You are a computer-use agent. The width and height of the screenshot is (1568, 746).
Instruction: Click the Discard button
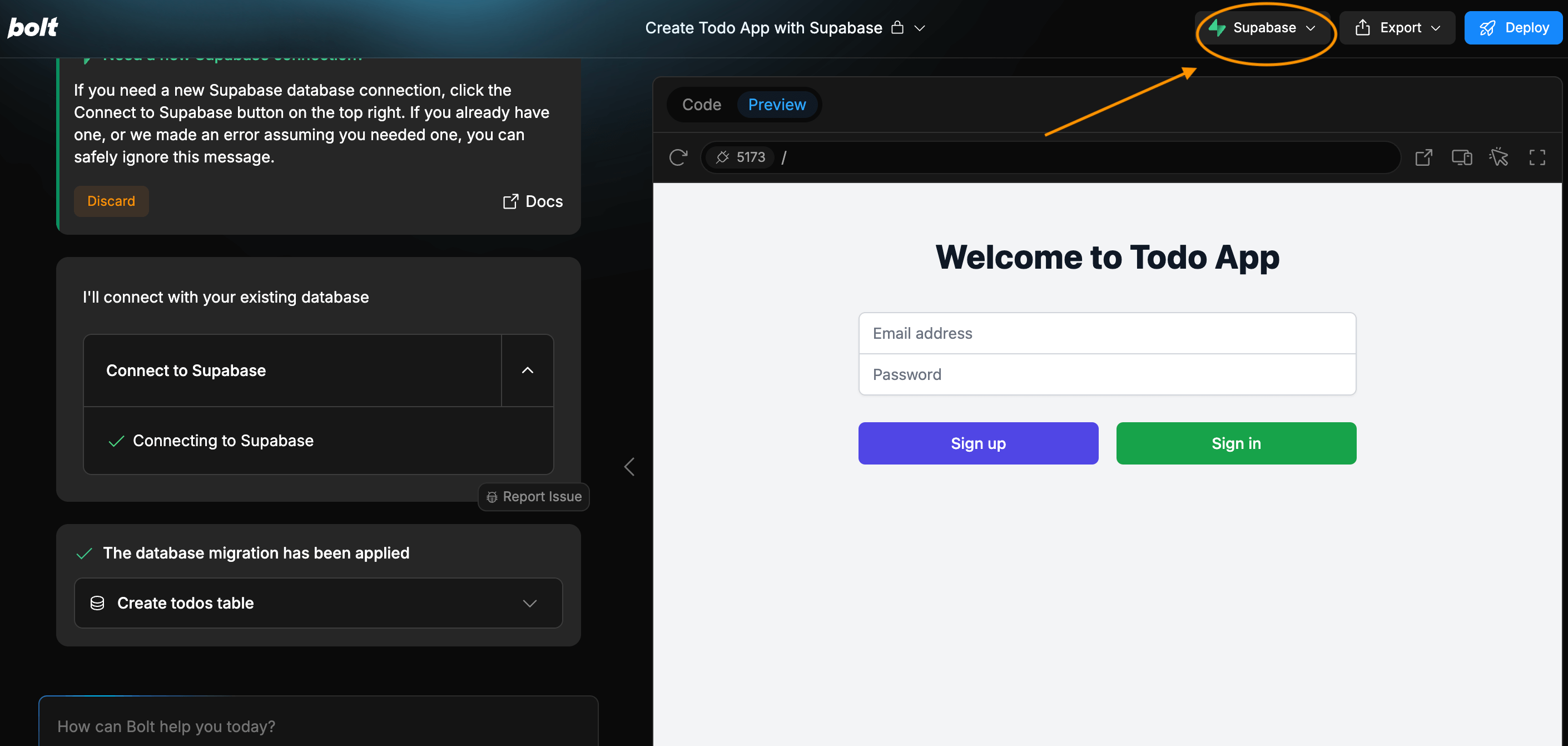click(x=111, y=201)
